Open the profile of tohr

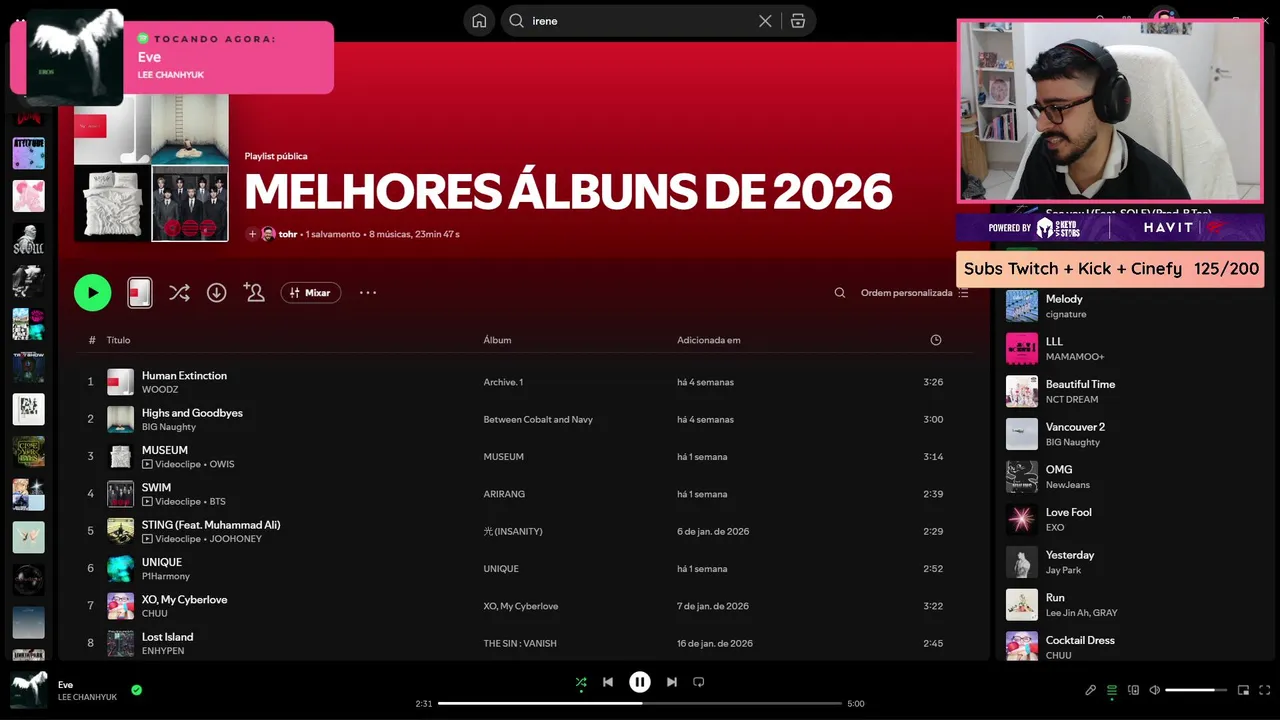click(x=288, y=234)
